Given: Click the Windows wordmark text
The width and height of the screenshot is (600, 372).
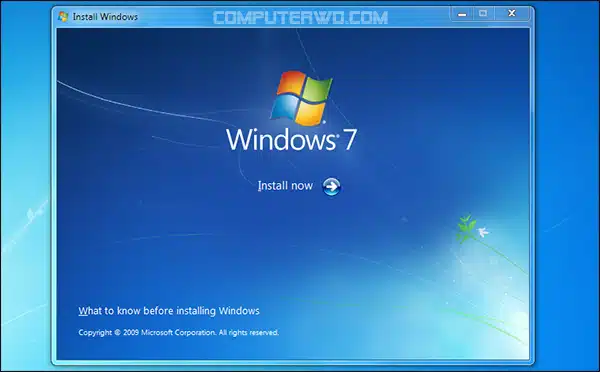Looking at the screenshot, I should tap(281, 139).
